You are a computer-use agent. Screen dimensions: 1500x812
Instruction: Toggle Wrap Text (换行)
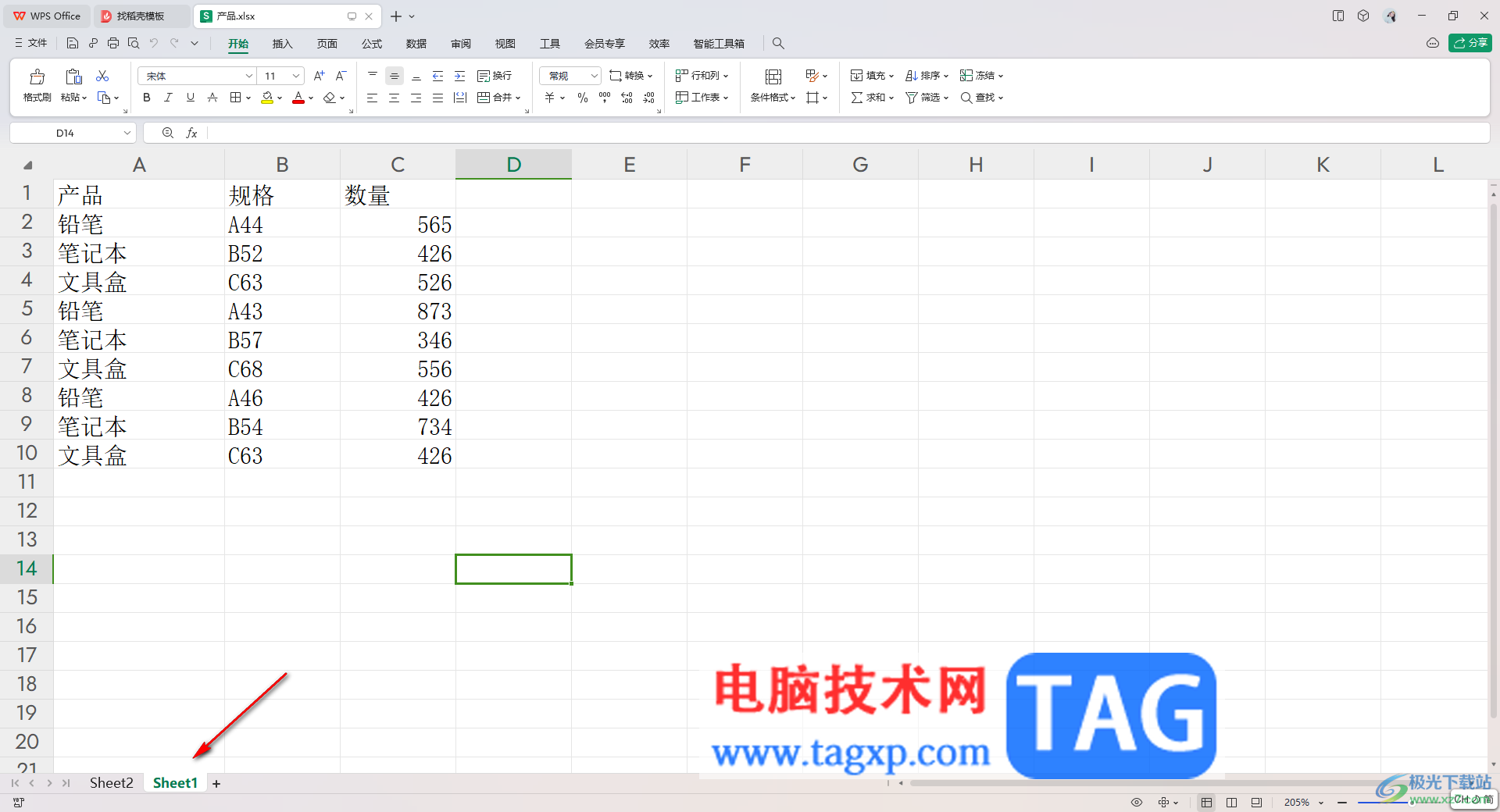coord(495,76)
